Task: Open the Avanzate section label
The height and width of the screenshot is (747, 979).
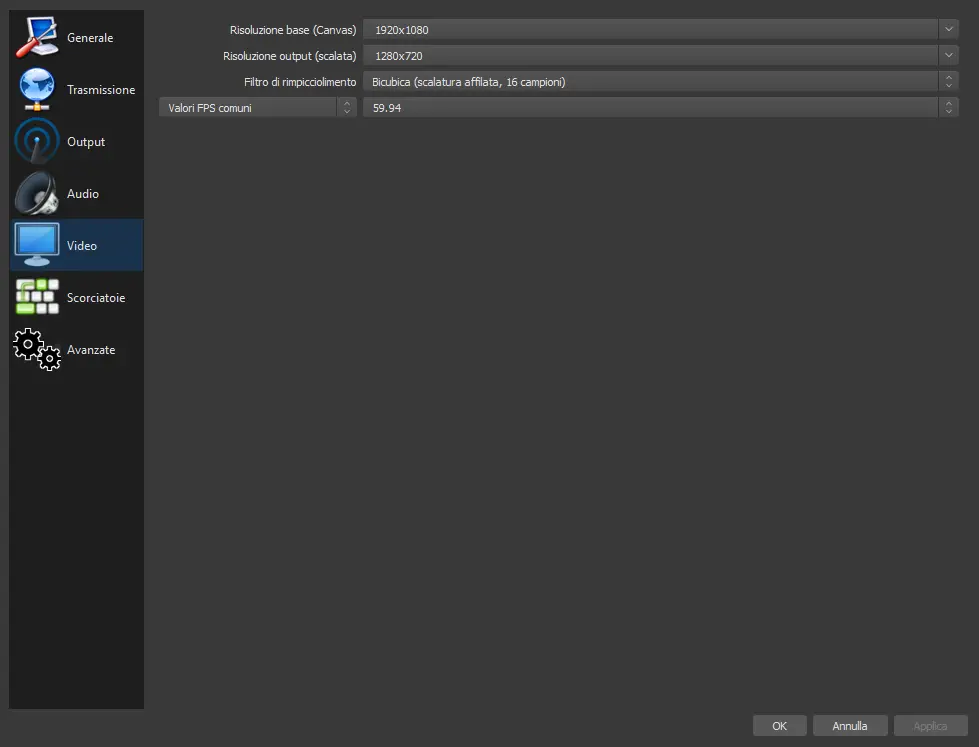Action: (91, 350)
